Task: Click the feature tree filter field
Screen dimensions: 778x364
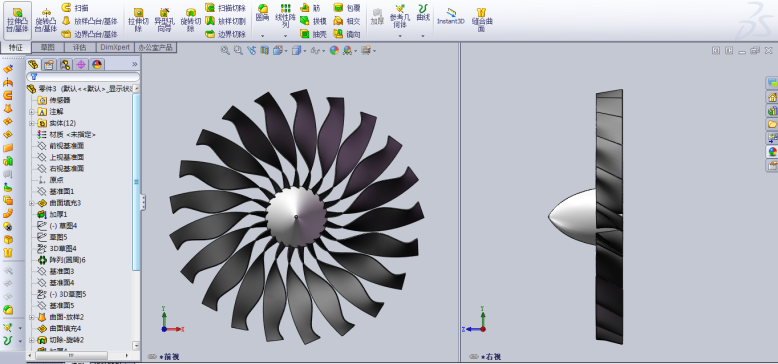Action: (x=83, y=77)
